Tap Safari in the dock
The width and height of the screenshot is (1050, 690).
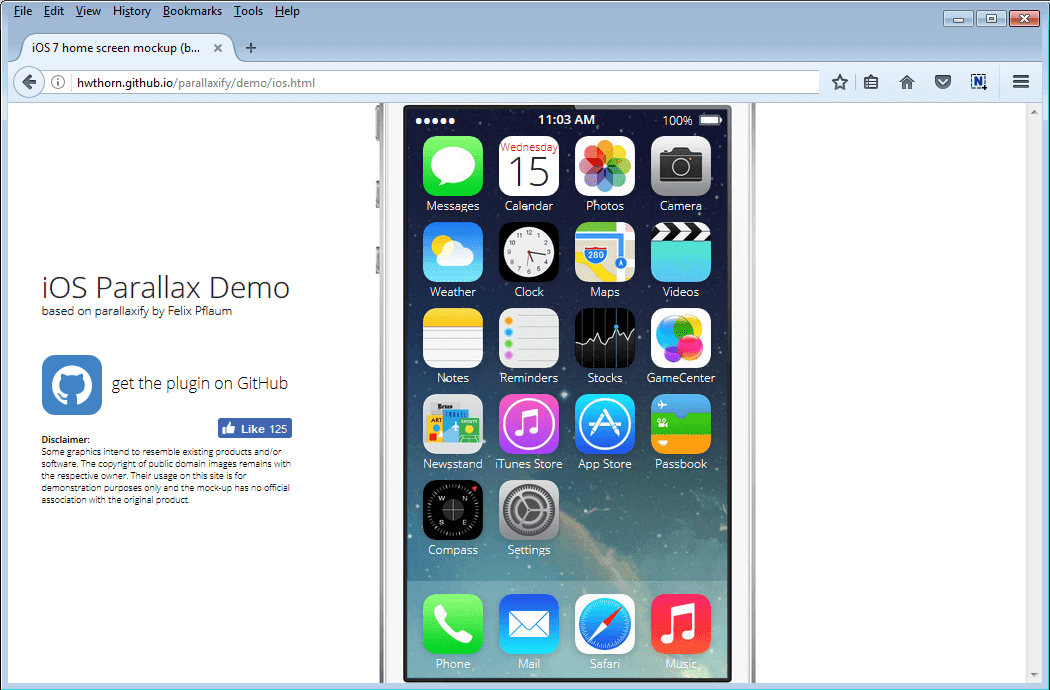[x=605, y=622]
